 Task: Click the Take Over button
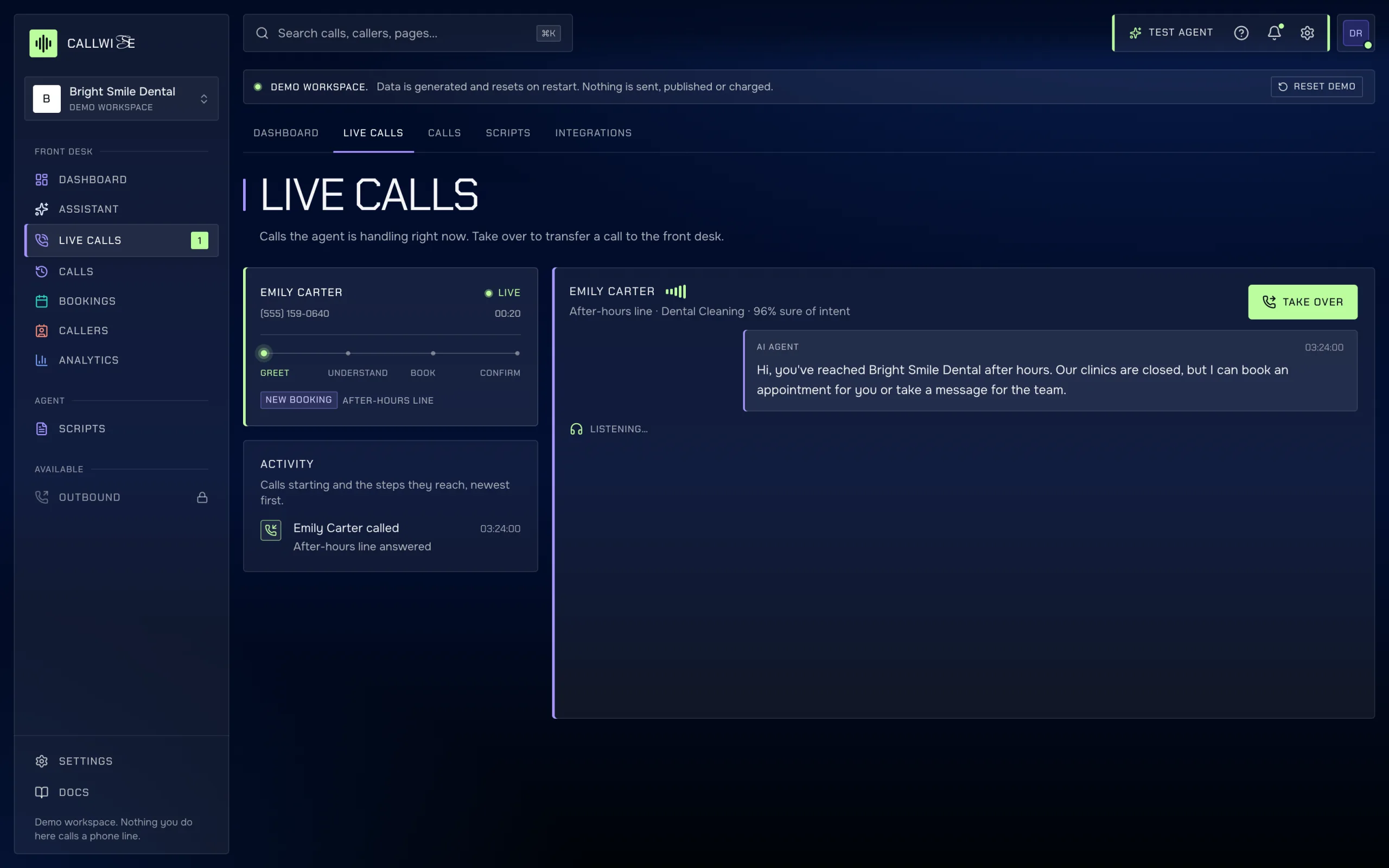coord(1302,302)
